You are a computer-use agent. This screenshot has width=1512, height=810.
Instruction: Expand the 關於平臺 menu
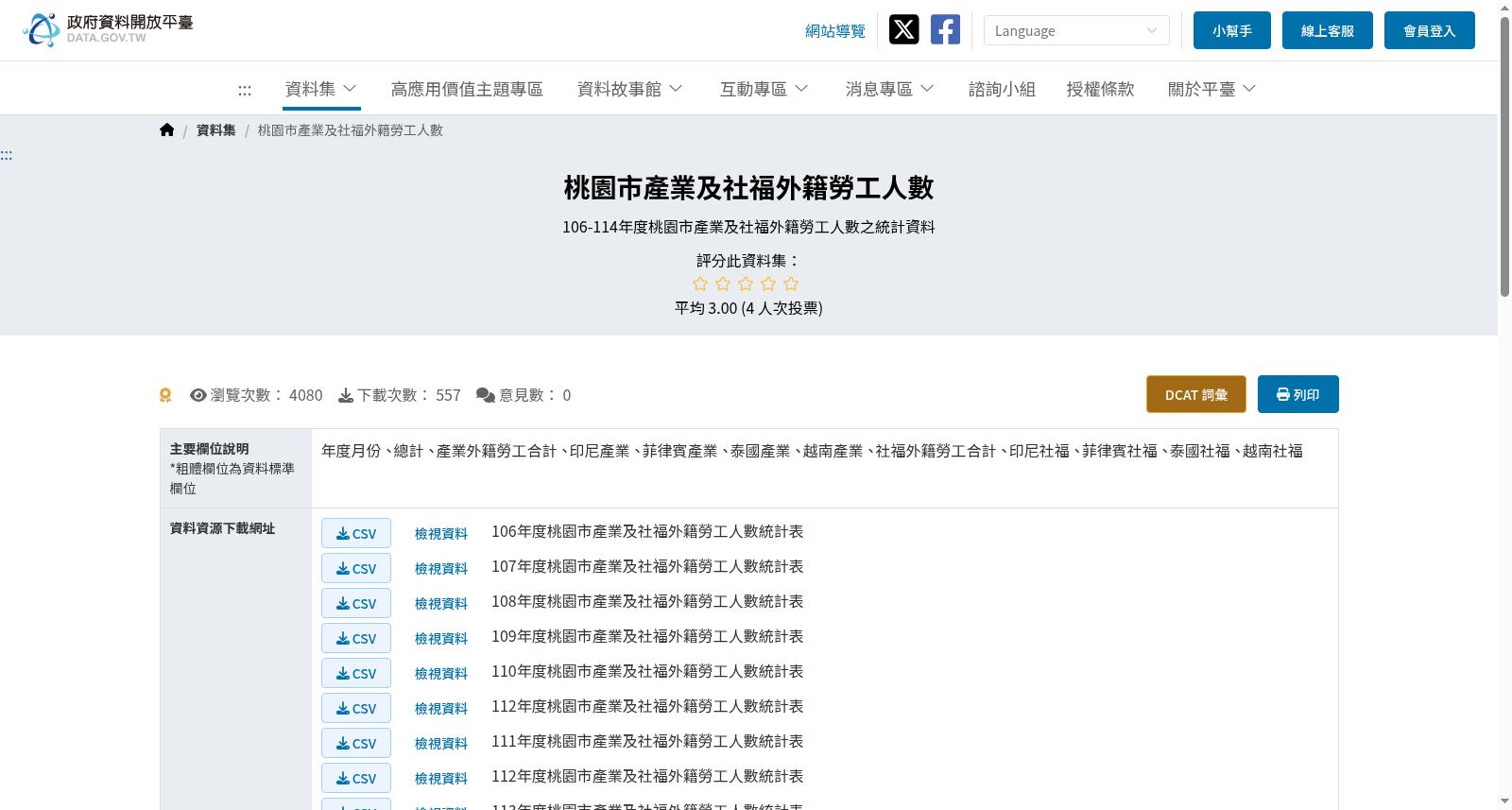pyautogui.click(x=1211, y=89)
